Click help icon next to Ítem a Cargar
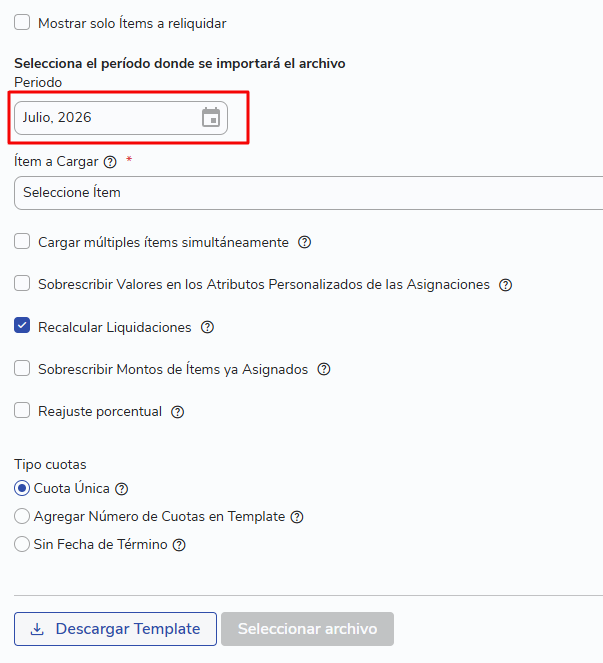 click(110, 162)
